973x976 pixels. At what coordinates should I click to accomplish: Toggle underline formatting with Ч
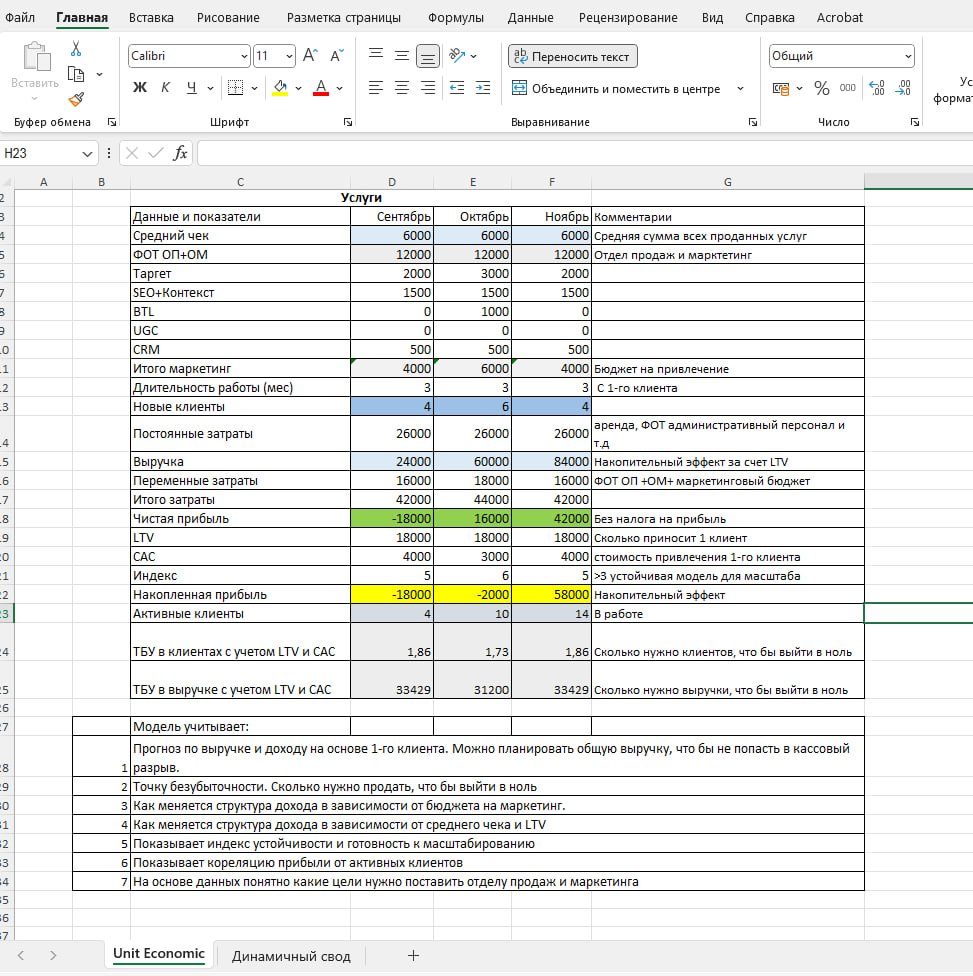(x=191, y=88)
